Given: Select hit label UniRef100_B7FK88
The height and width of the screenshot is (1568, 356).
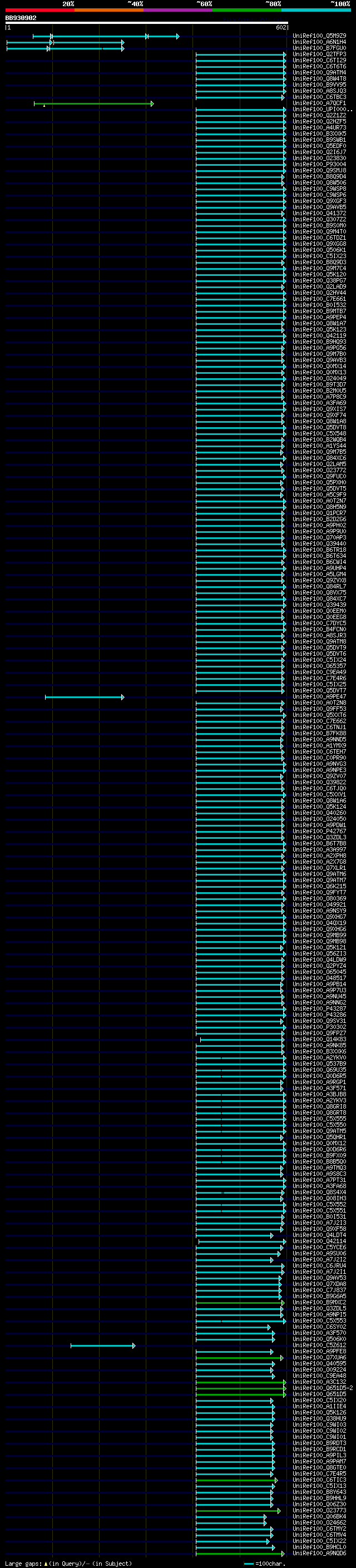Looking at the screenshot, I should click(319, 734).
